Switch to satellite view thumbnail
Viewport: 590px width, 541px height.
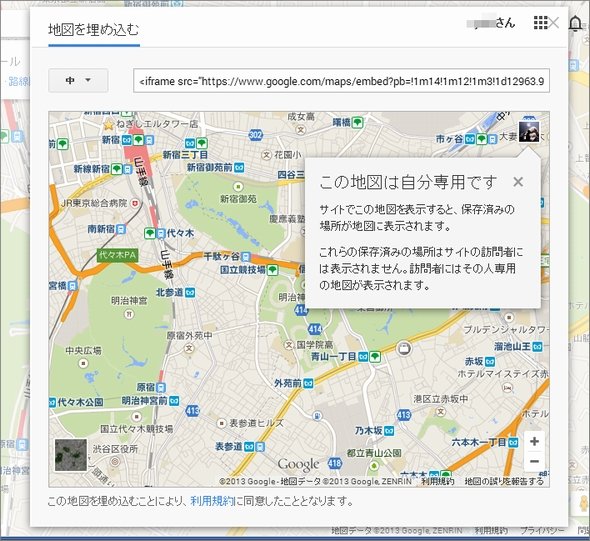click(71, 455)
